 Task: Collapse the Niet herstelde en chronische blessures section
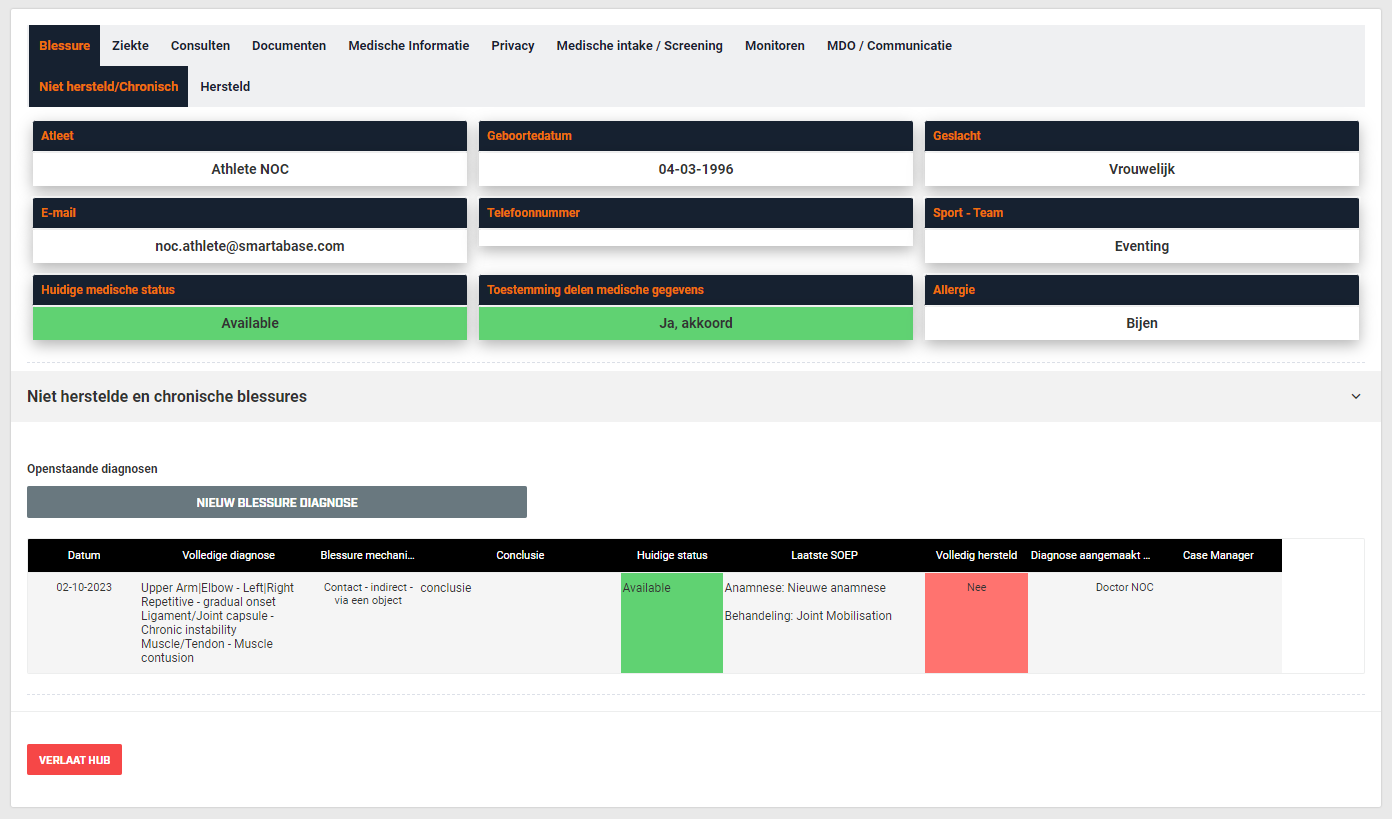tap(1355, 396)
